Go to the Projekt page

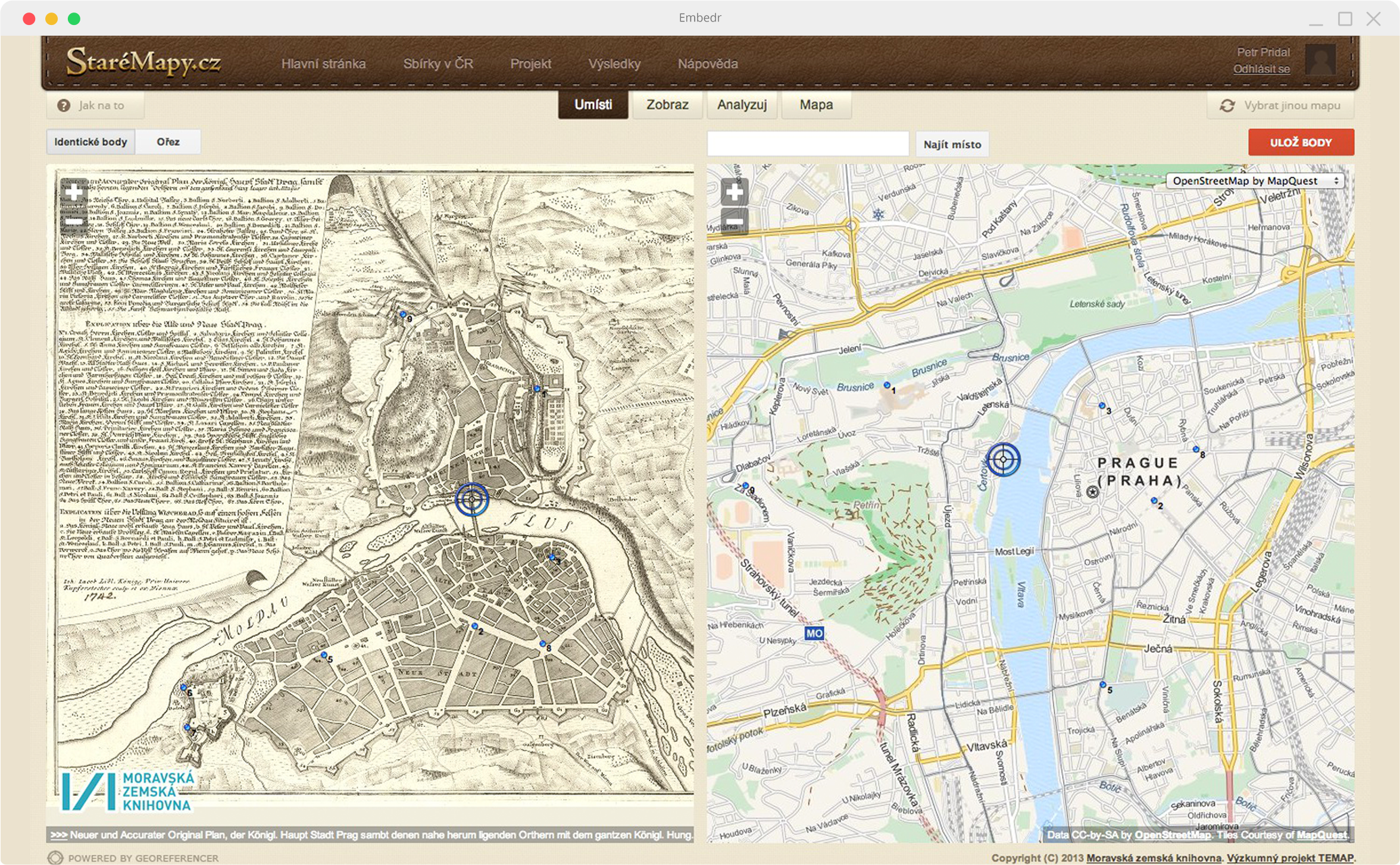pos(530,64)
